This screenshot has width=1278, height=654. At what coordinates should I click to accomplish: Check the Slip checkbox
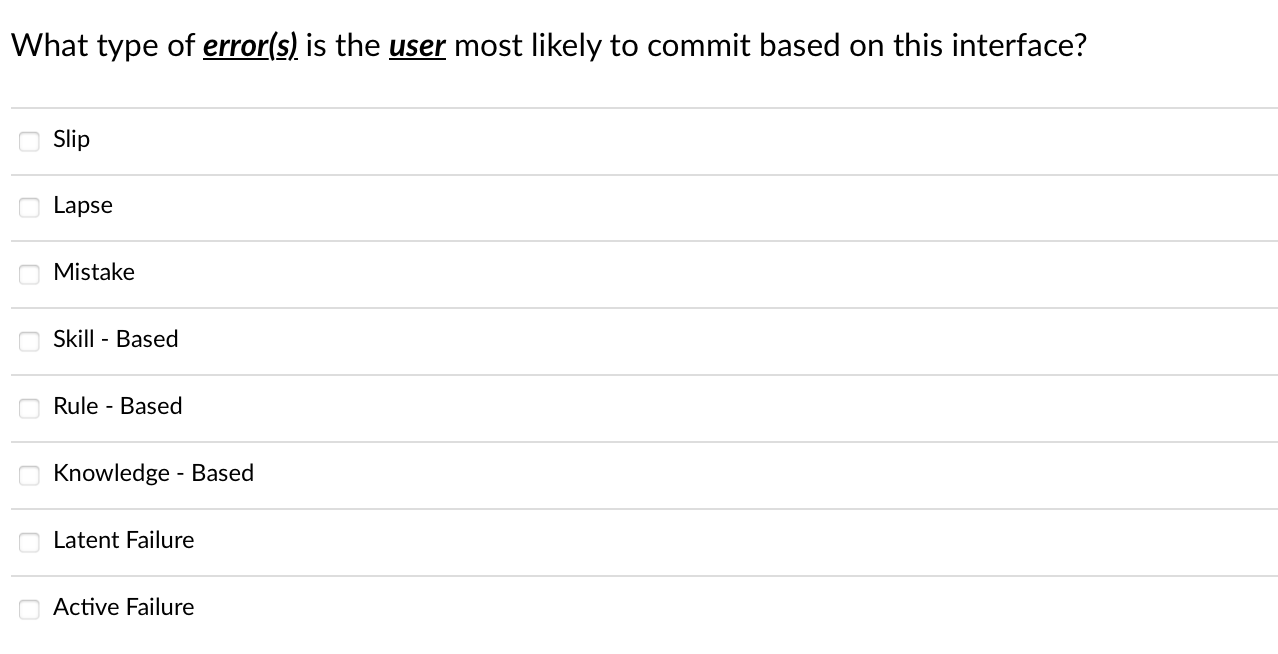click(29, 141)
